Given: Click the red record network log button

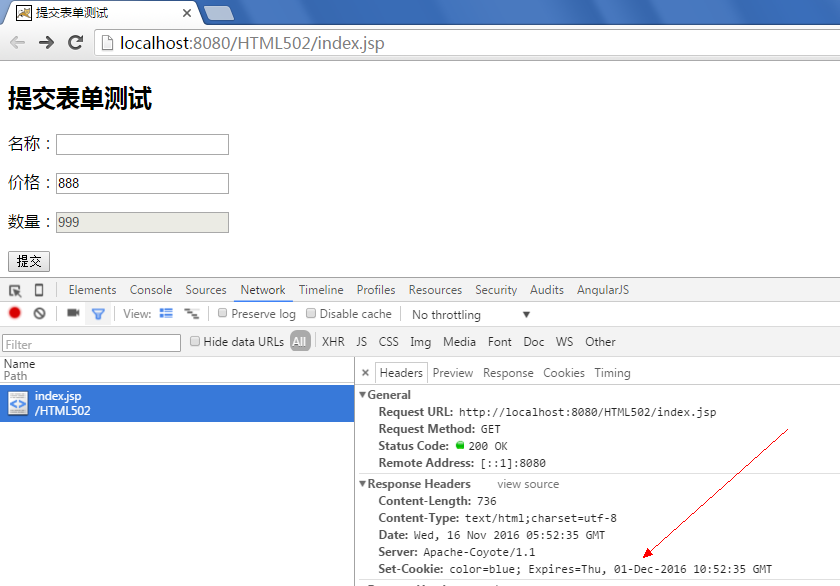Looking at the screenshot, I should point(15,313).
